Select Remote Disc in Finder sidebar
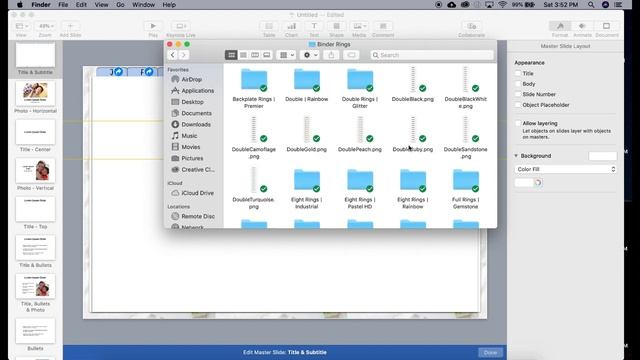The image size is (640, 360). point(198,216)
